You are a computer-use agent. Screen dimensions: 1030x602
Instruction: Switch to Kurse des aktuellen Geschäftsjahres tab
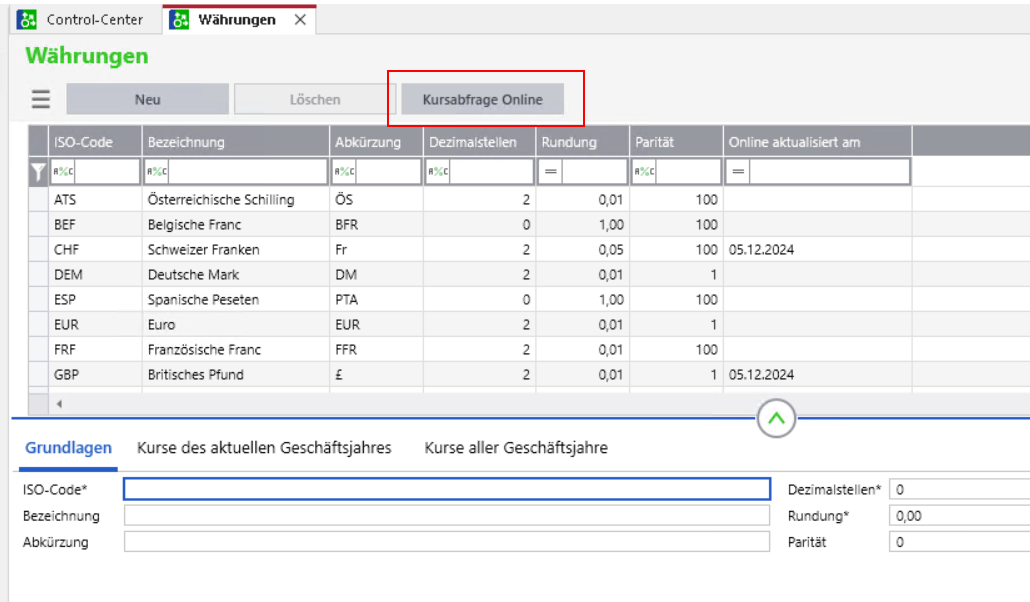click(x=264, y=448)
